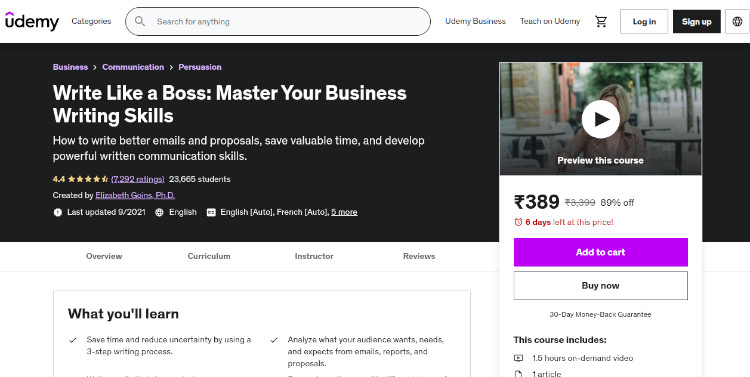Viewport: 750px width, 377px height.
Task: Open the shopping cart icon
Action: click(601, 22)
